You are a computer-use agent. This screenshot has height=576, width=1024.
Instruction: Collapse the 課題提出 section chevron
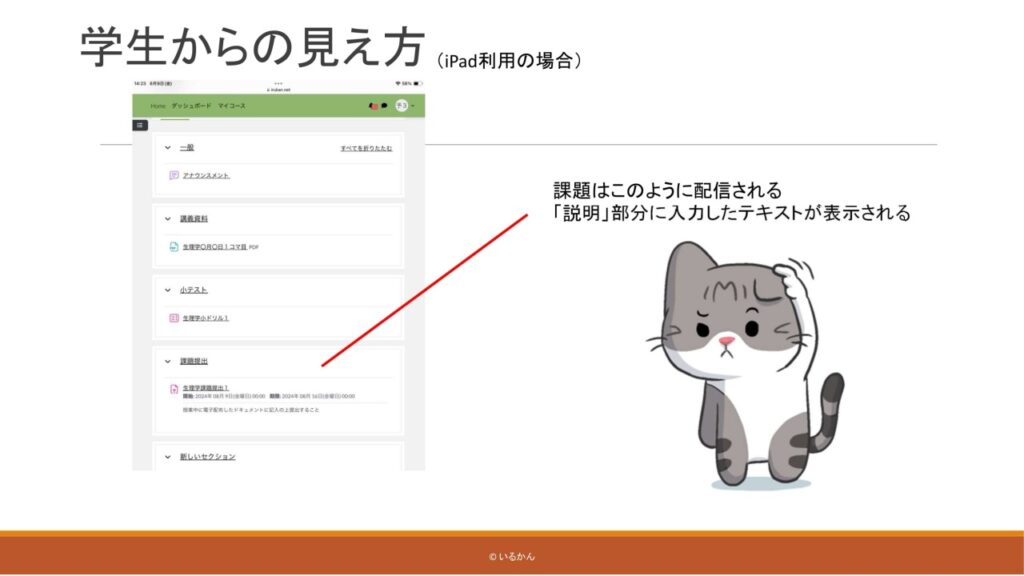tap(167, 361)
